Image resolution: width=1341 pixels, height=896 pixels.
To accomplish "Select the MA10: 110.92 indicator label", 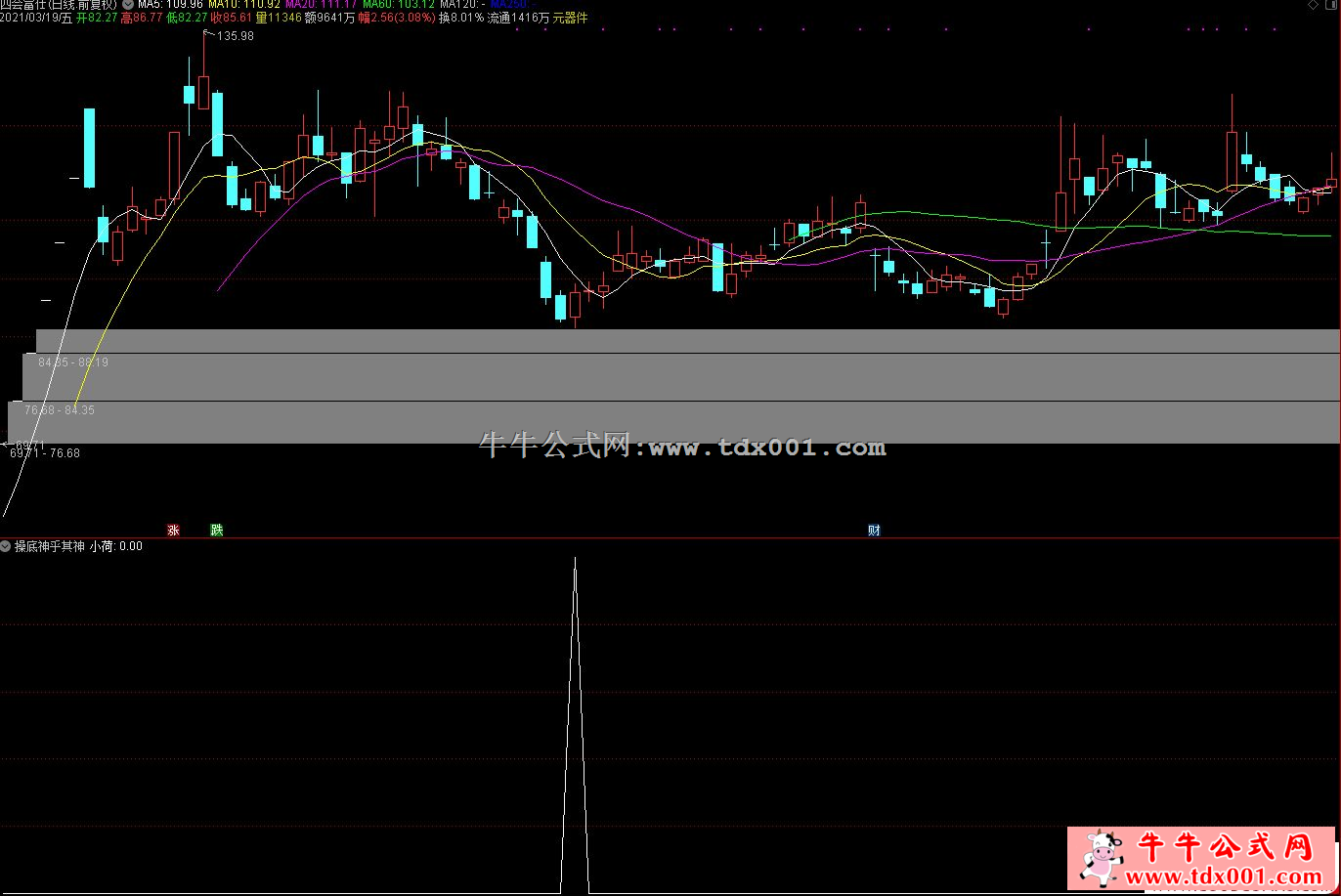I will (x=243, y=4).
